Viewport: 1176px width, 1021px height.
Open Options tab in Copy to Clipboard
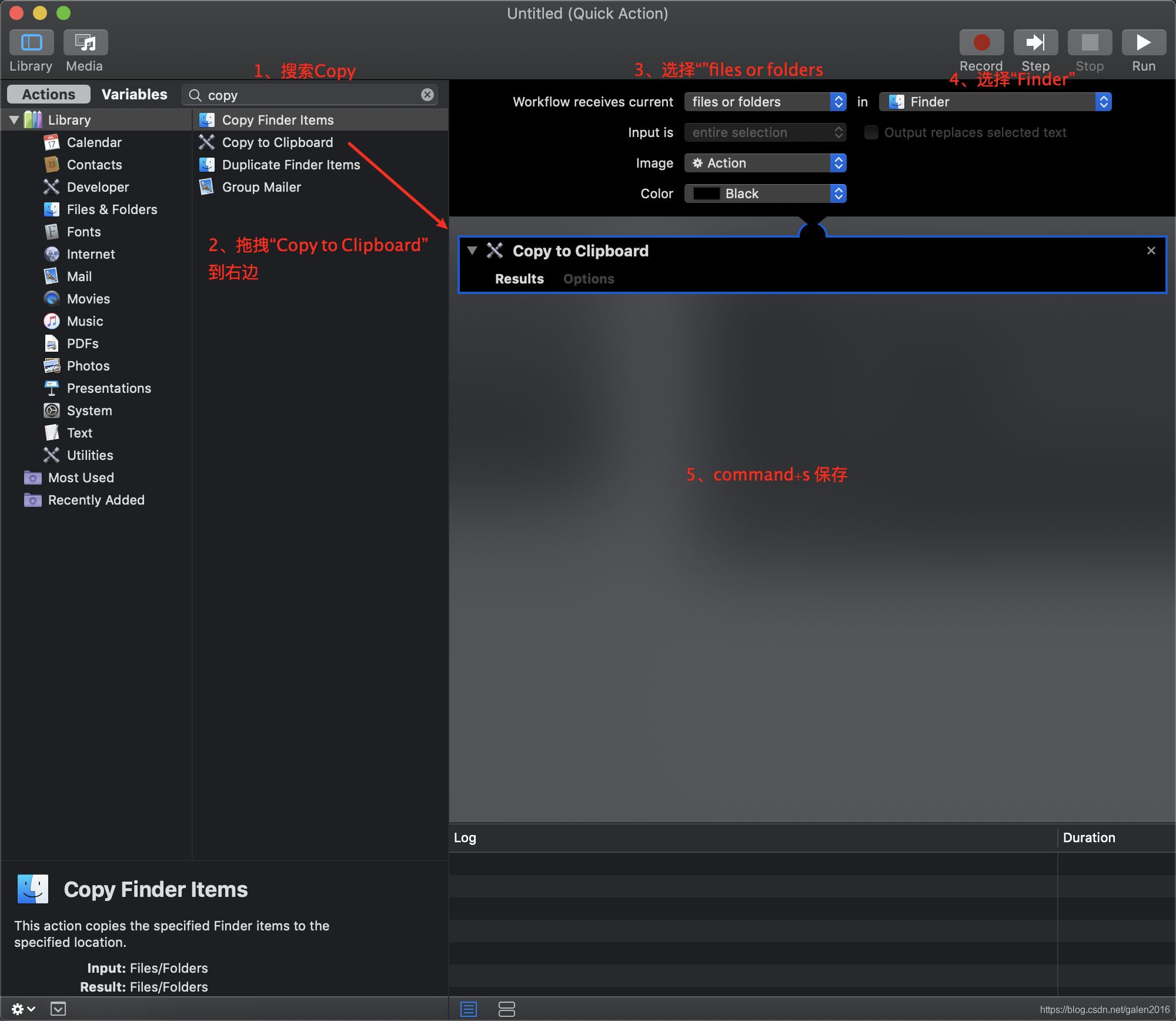click(589, 279)
